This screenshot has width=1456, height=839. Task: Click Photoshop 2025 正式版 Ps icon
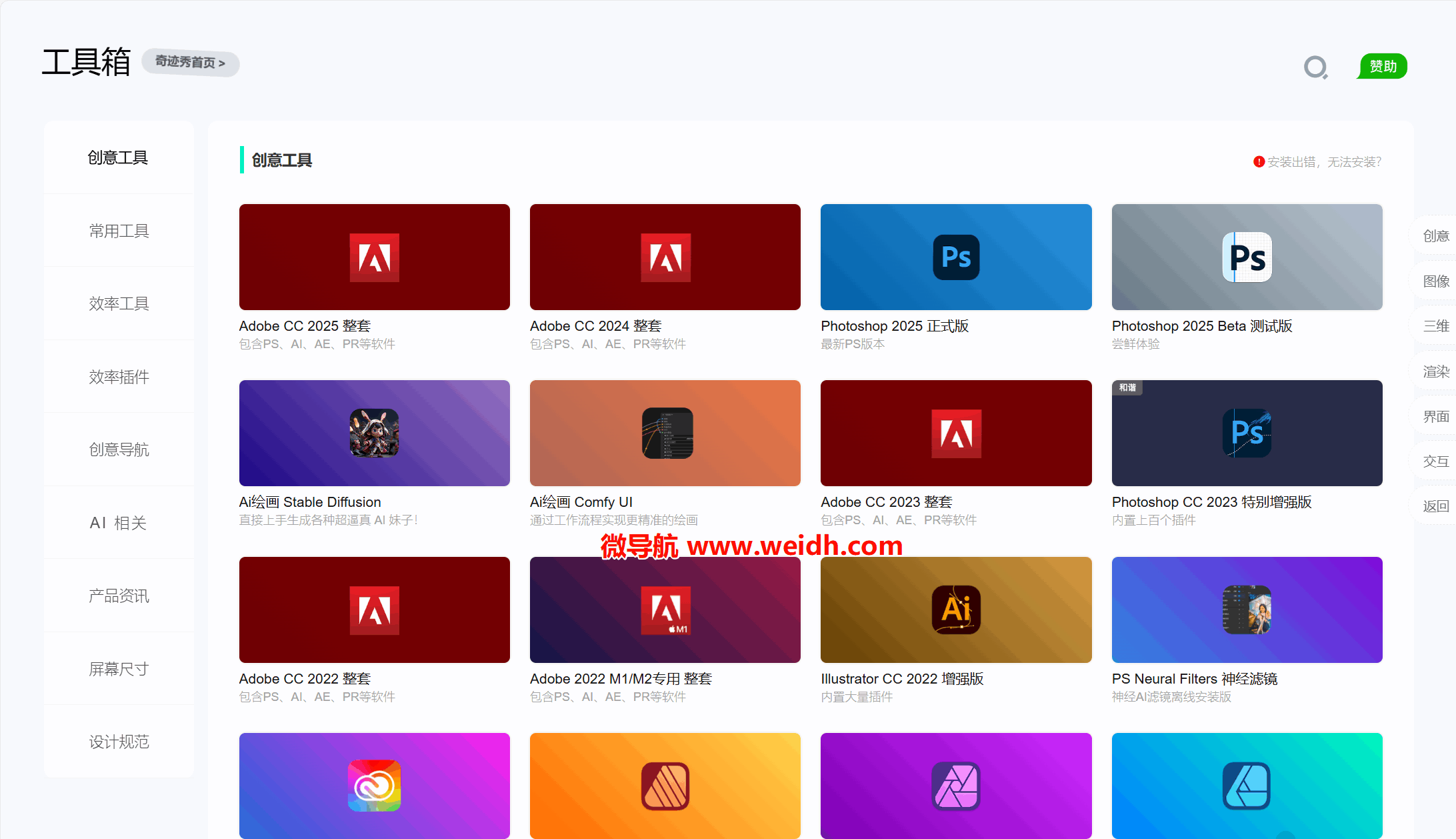[956, 257]
